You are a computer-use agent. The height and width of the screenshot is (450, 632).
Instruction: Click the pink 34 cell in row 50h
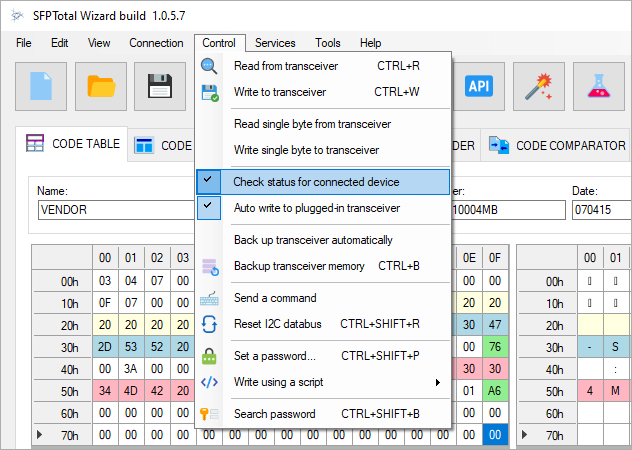105,391
